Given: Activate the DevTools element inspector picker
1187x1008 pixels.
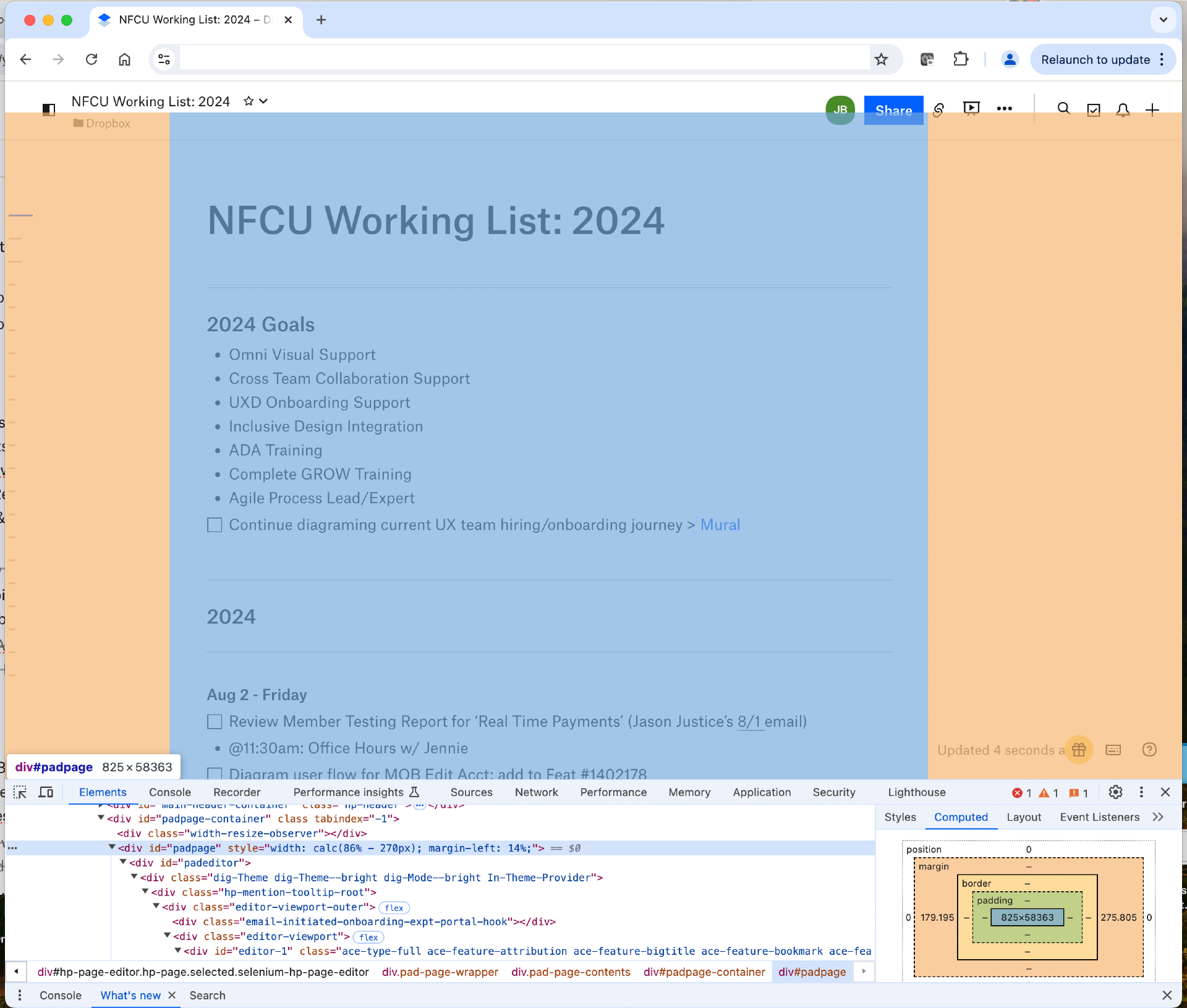Looking at the screenshot, I should pos(20,792).
